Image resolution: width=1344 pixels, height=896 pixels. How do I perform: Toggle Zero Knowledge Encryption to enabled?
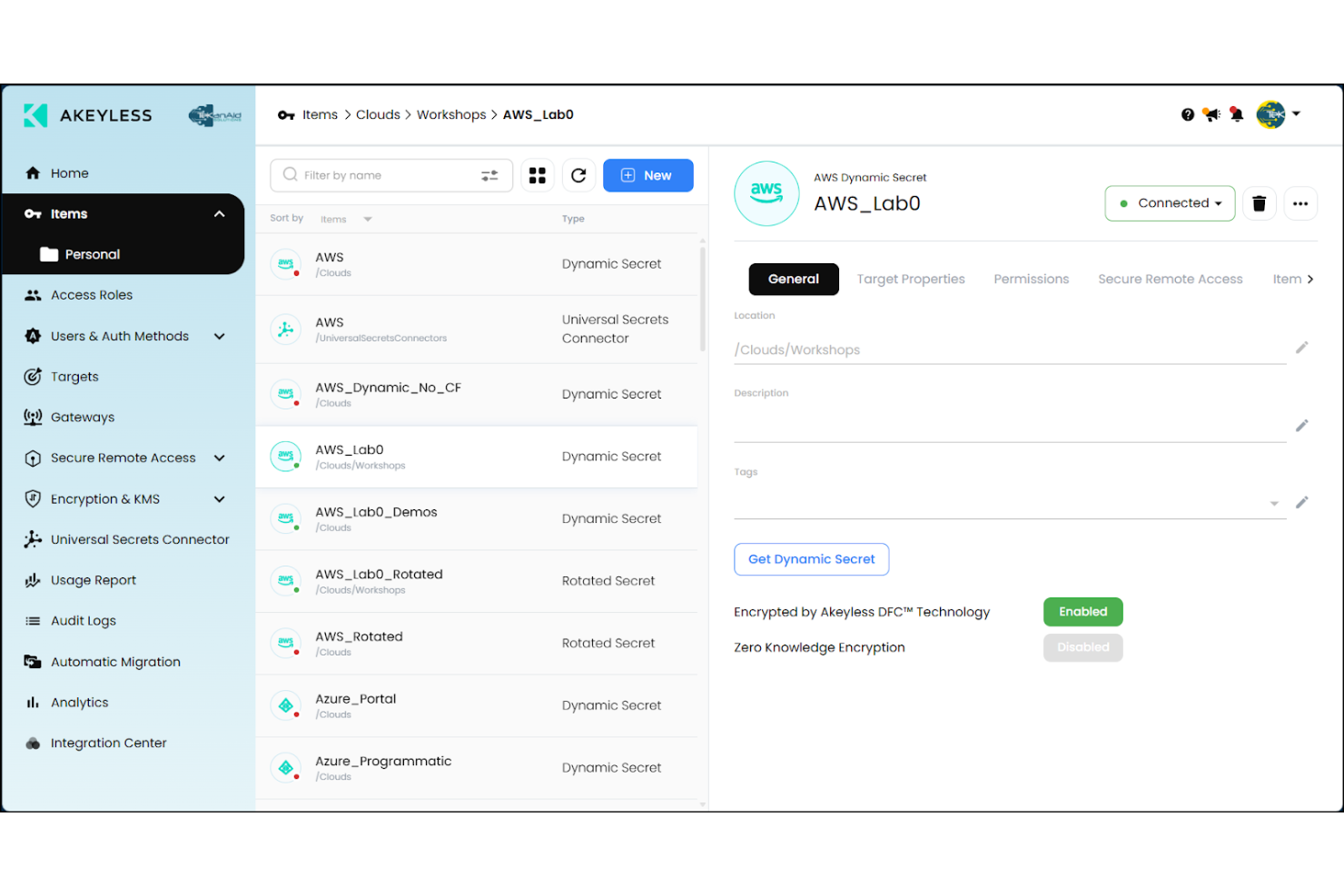tap(1082, 647)
